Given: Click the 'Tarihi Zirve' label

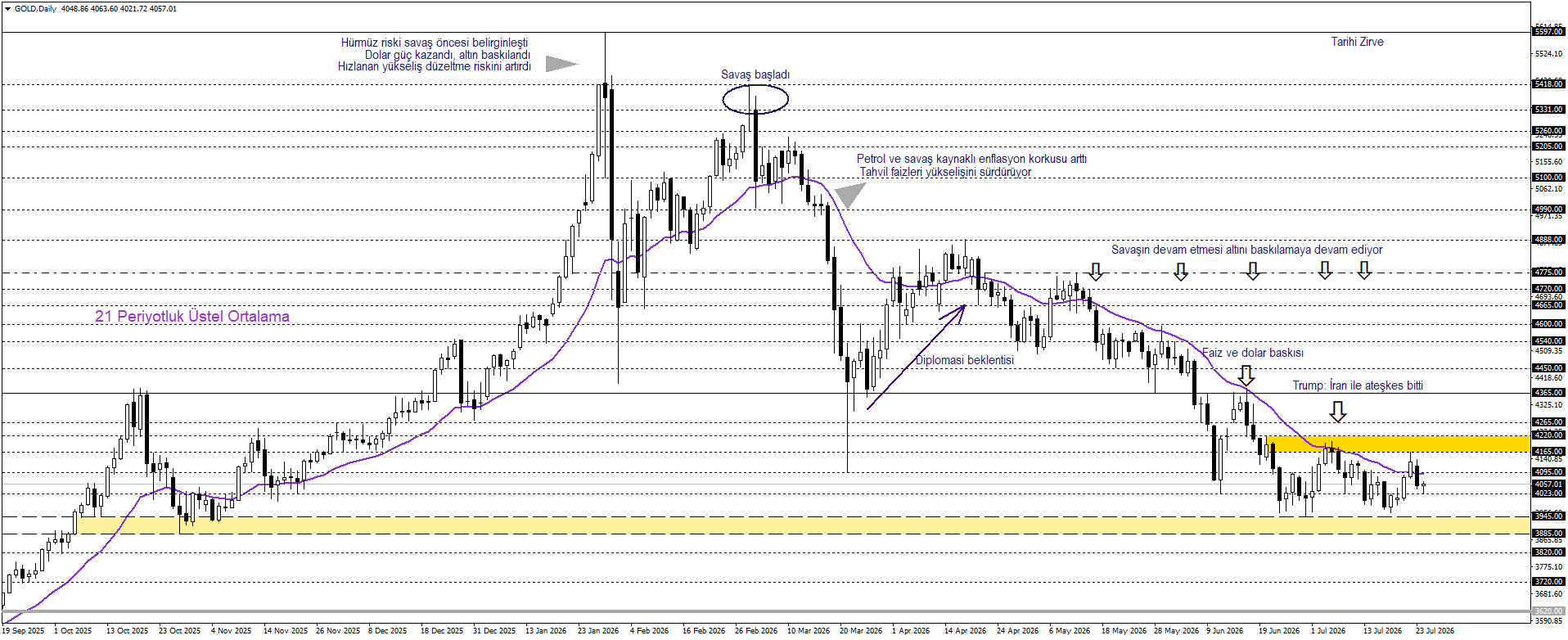Looking at the screenshot, I should (1357, 42).
